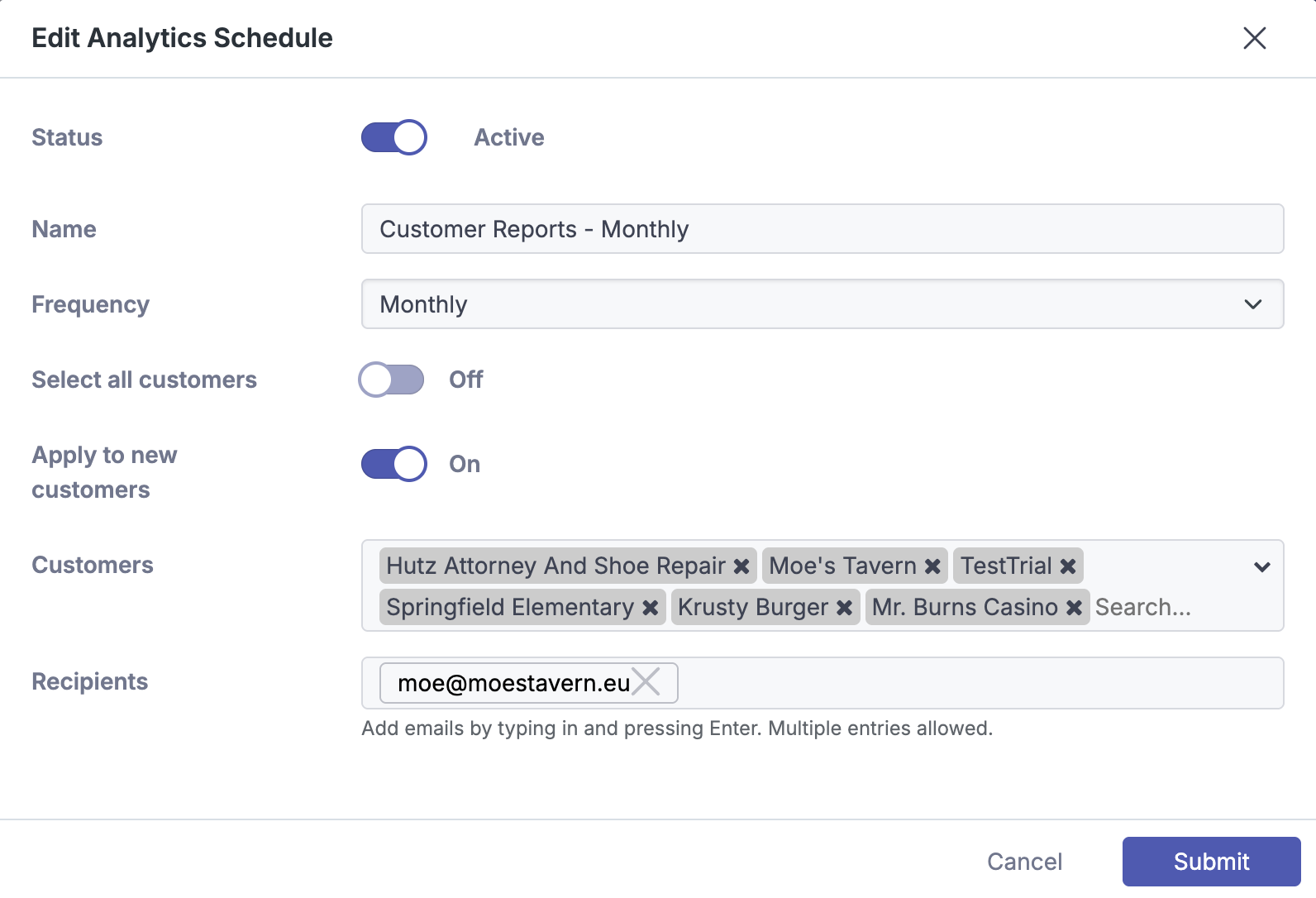This screenshot has width=1316, height=898.
Task: Remove Krusty Burger customer tag
Action: tap(844, 608)
